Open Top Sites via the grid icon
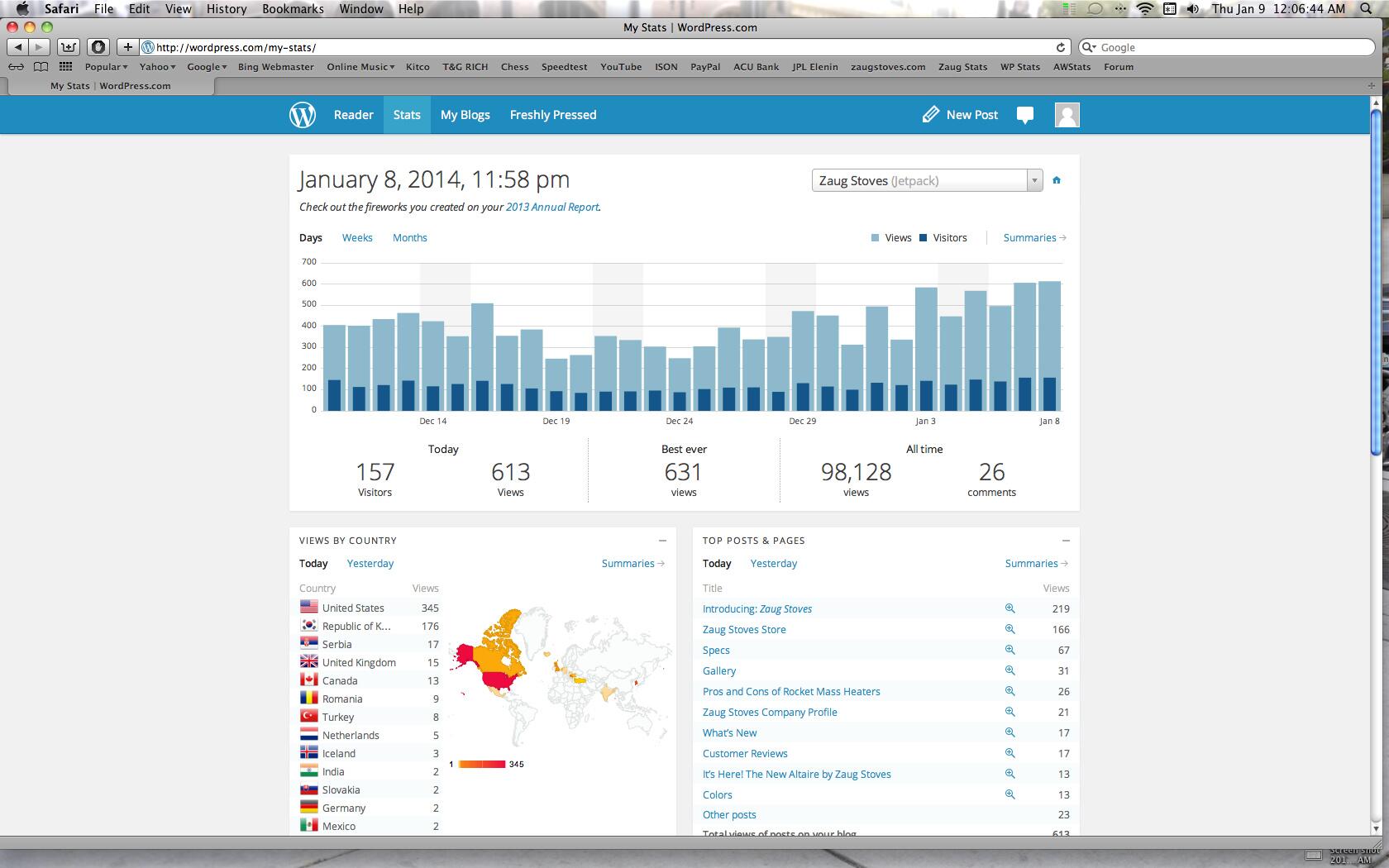Viewport: 1389px width, 868px height. coord(65,67)
